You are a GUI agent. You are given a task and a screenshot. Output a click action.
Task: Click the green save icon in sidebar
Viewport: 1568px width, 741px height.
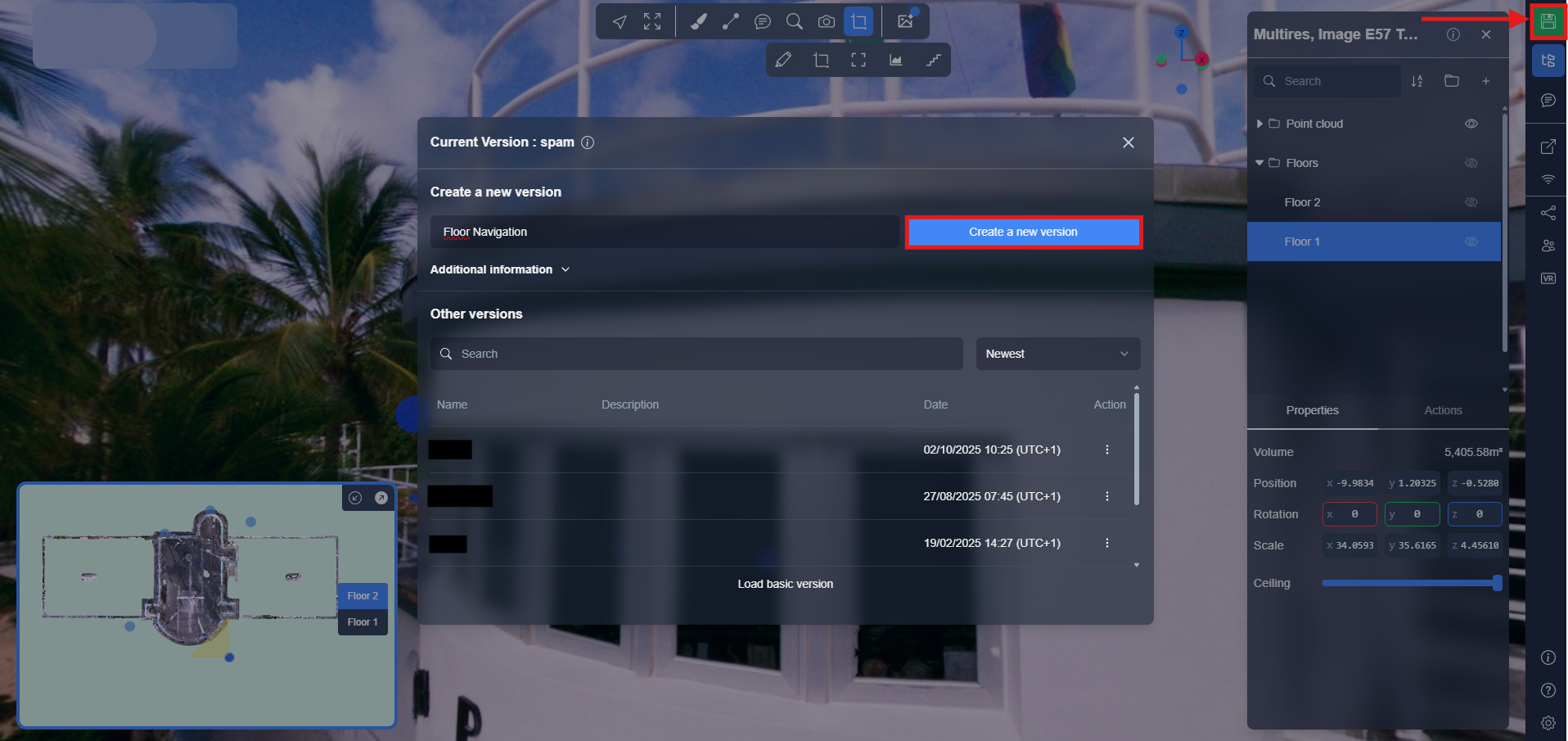[x=1548, y=21]
